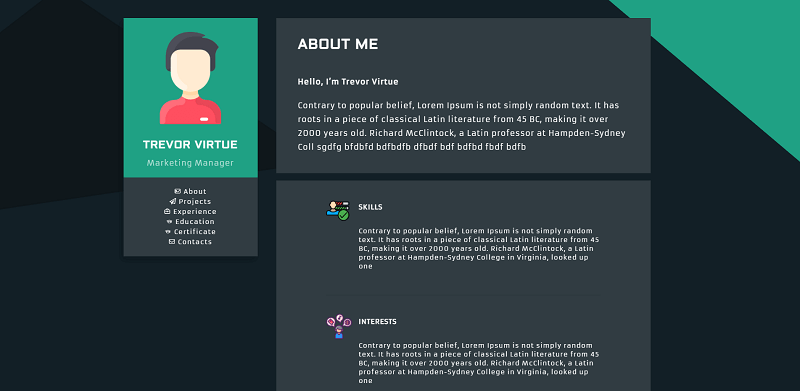This screenshot has height=391, width=800.
Task: Open the Experience navigation link
Action: [x=195, y=211]
